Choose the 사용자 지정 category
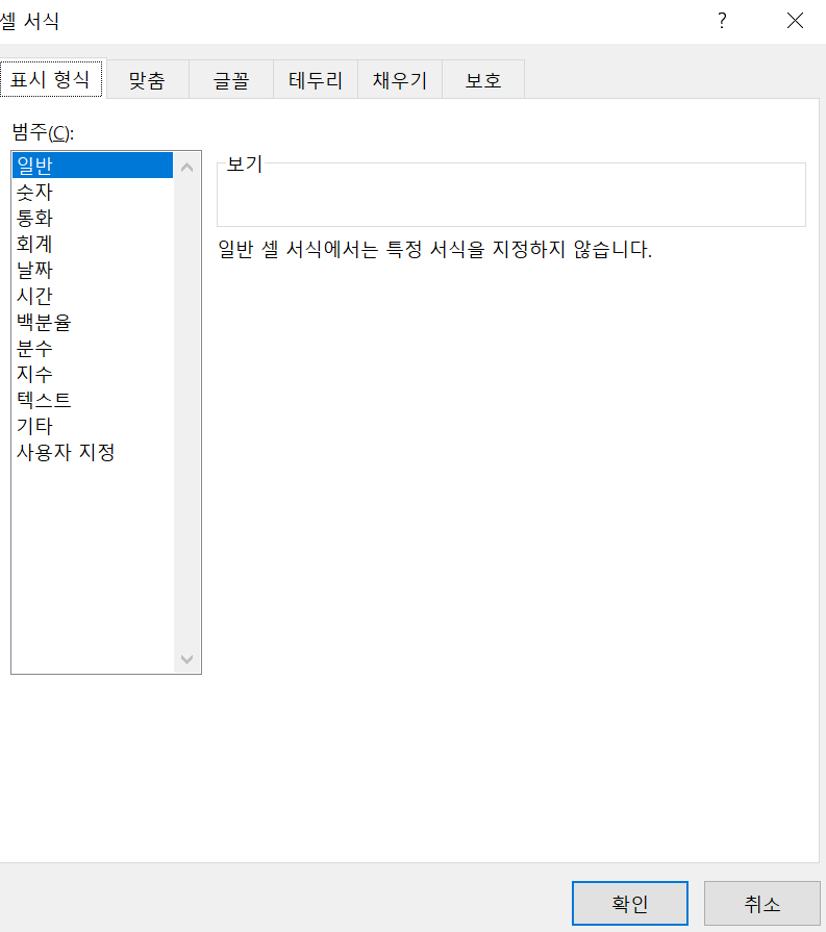 [x=93, y=452]
